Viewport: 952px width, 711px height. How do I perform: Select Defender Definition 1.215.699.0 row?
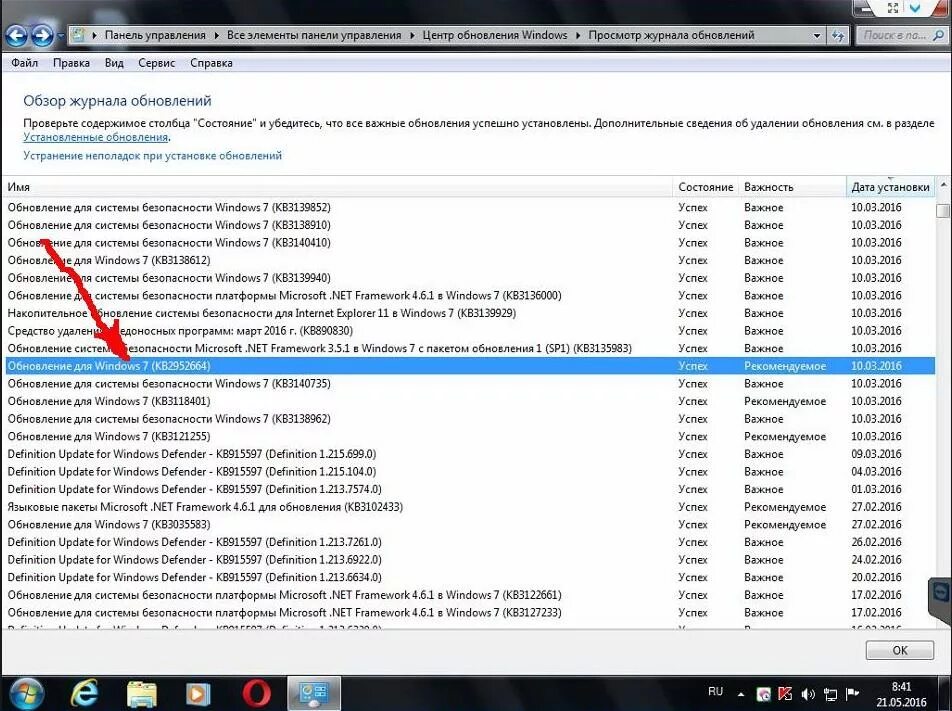pyautogui.click(x=469, y=454)
